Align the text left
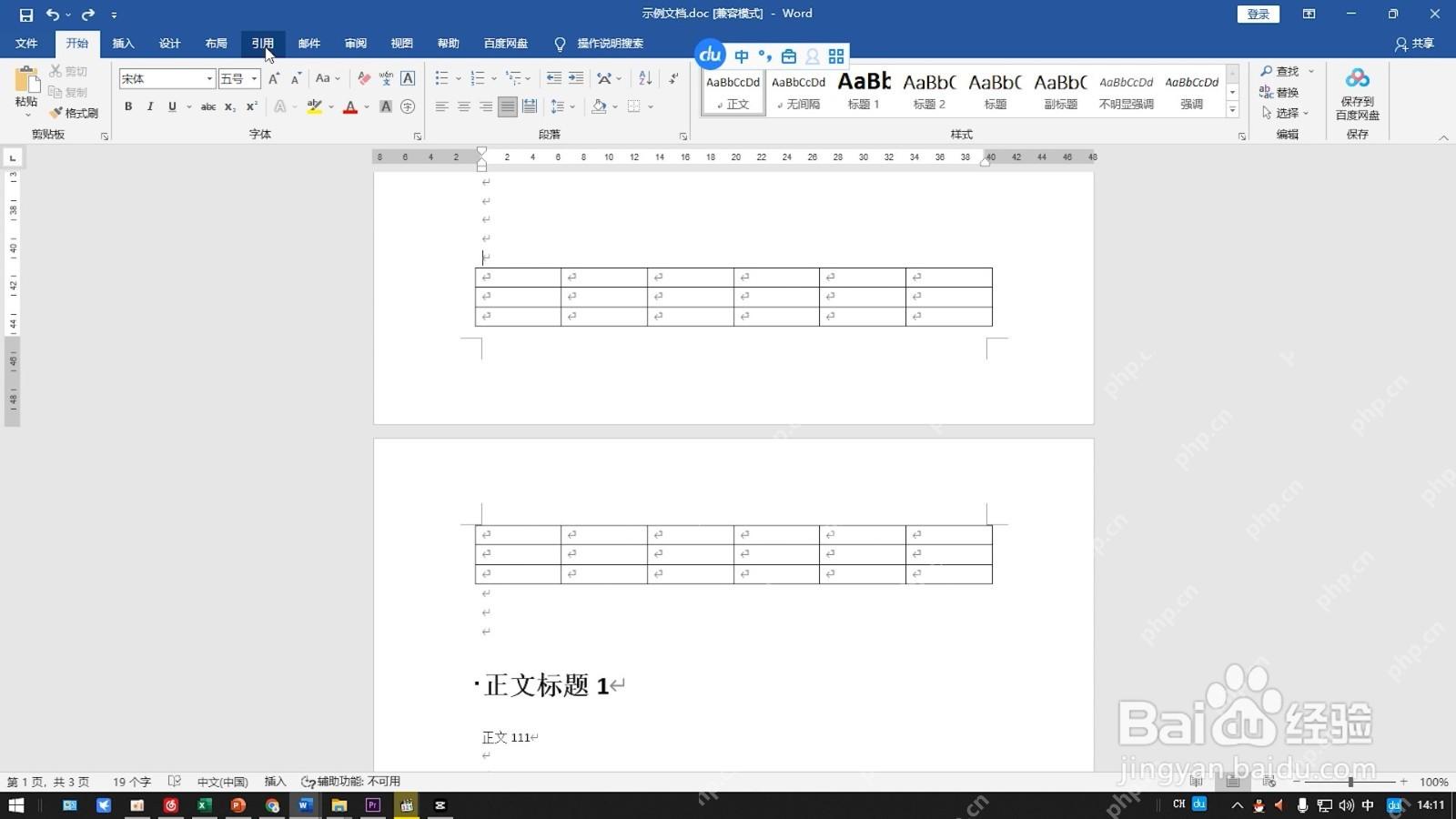 pyautogui.click(x=441, y=106)
